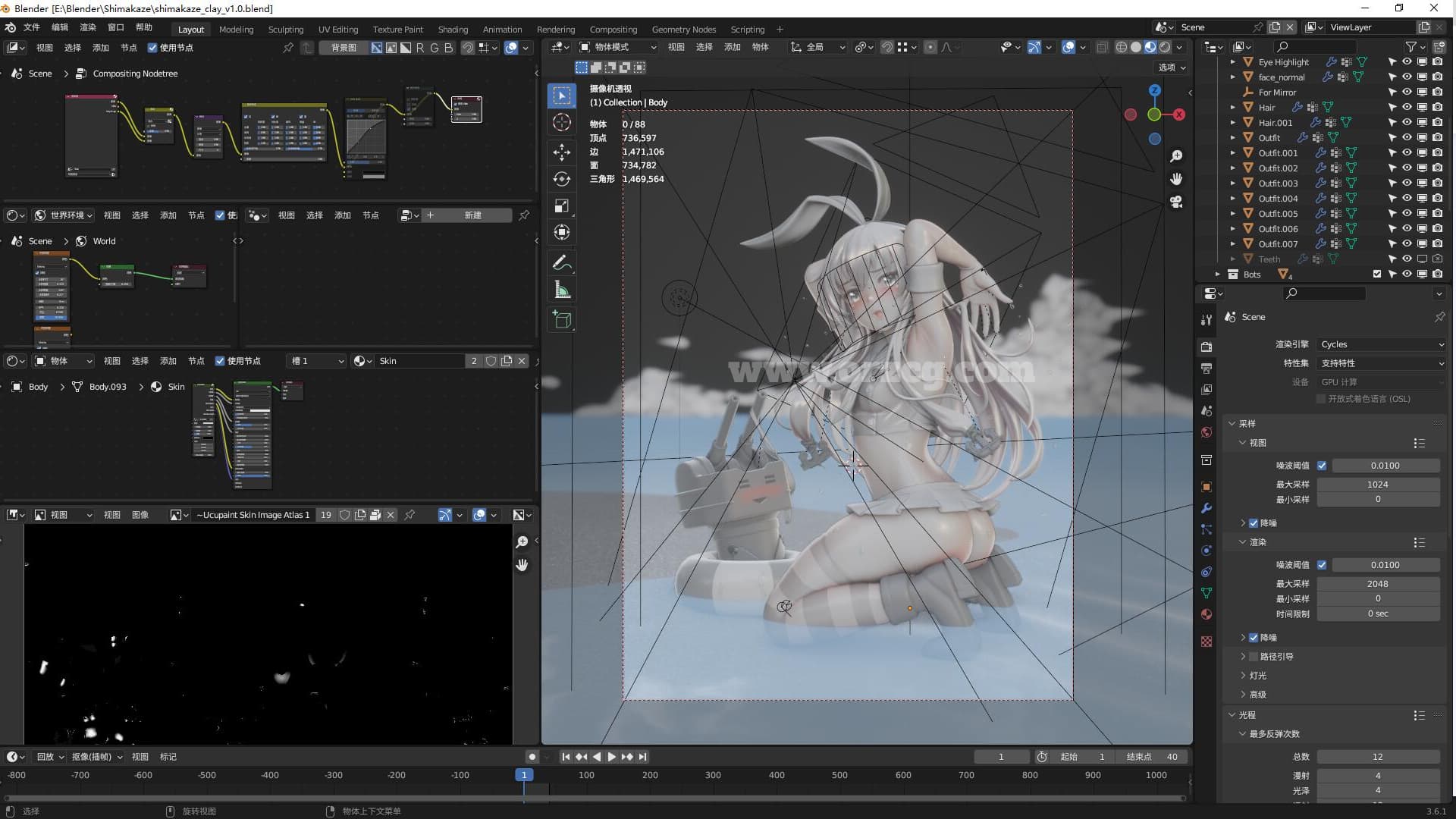Image resolution: width=1456 pixels, height=819 pixels.
Task: Toggle 使用节点 checkbox in compositor header
Action: pos(152,48)
